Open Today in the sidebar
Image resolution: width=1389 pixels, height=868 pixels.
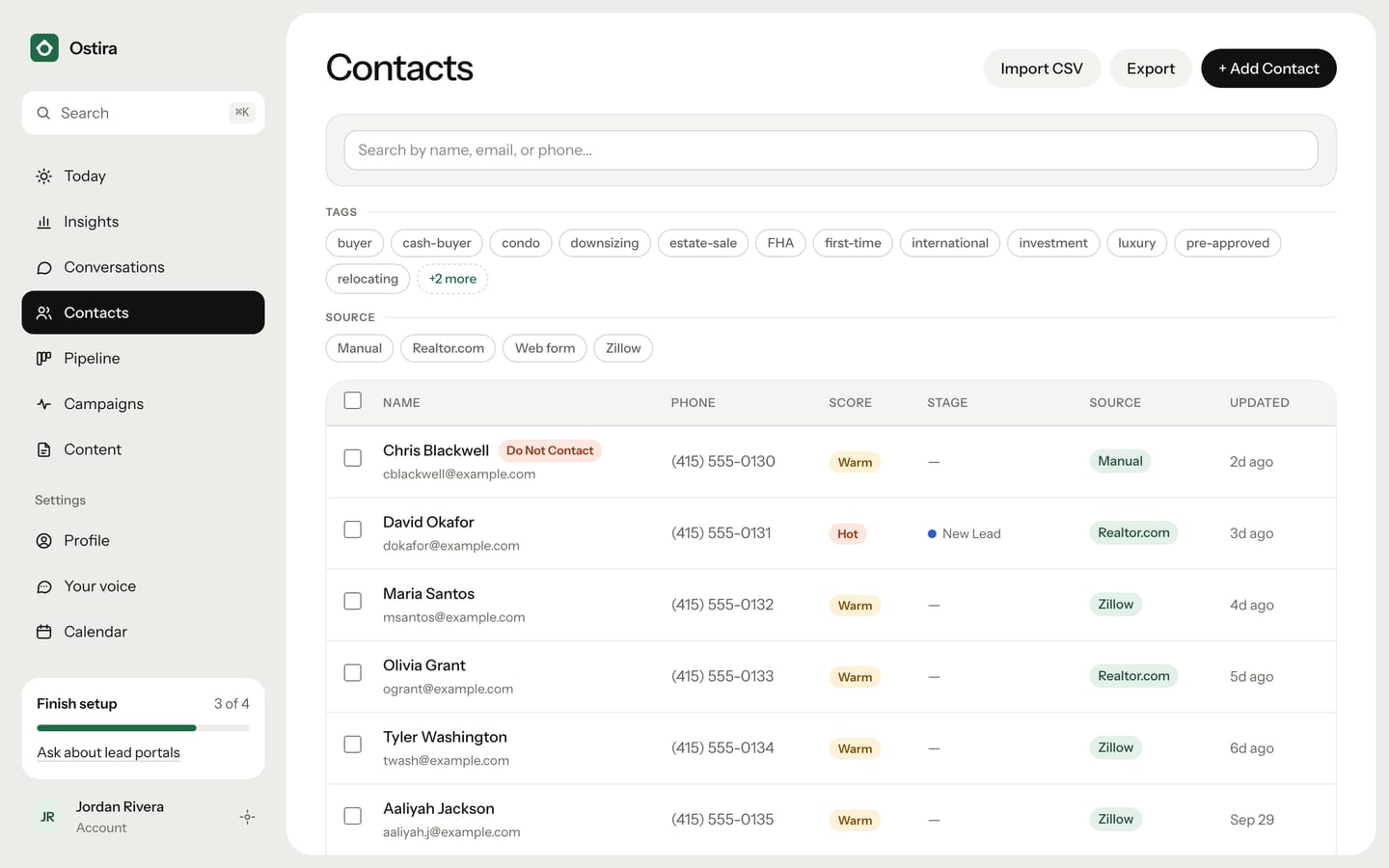coord(143,176)
